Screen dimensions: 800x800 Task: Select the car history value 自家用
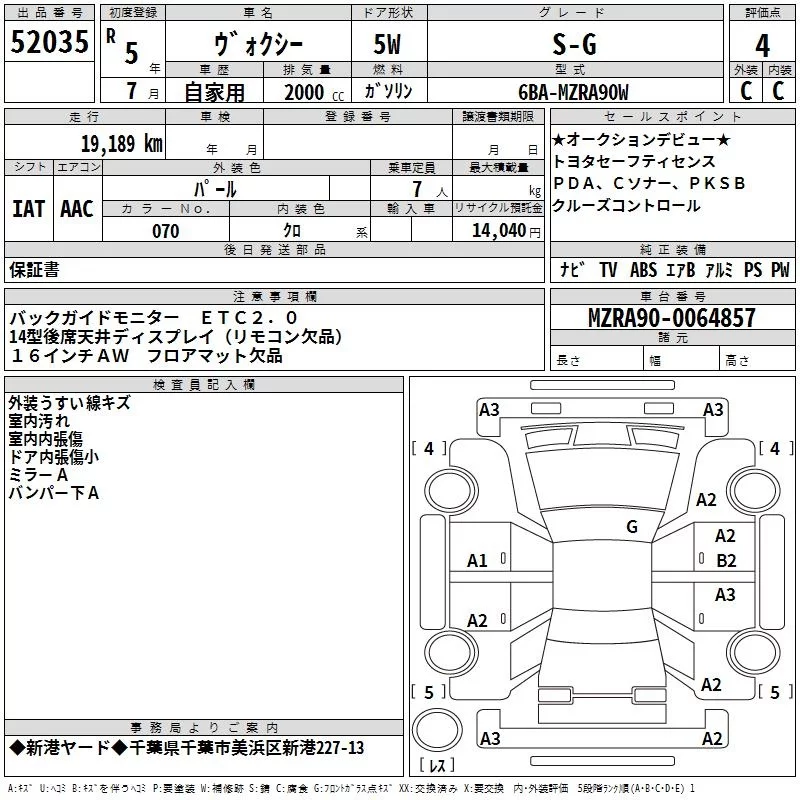click(214, 92)
